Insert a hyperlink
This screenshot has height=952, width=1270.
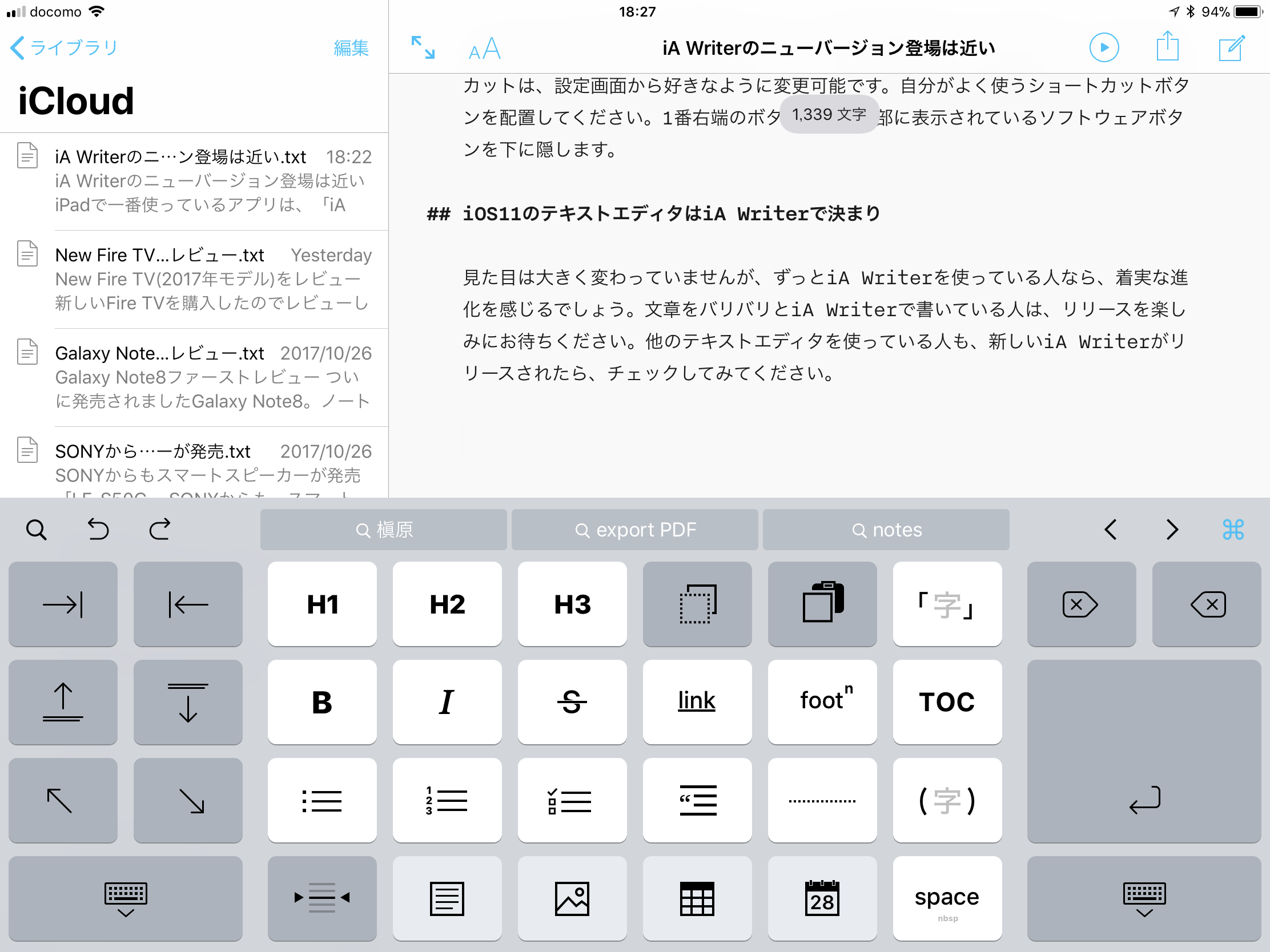tap(697, 701)
